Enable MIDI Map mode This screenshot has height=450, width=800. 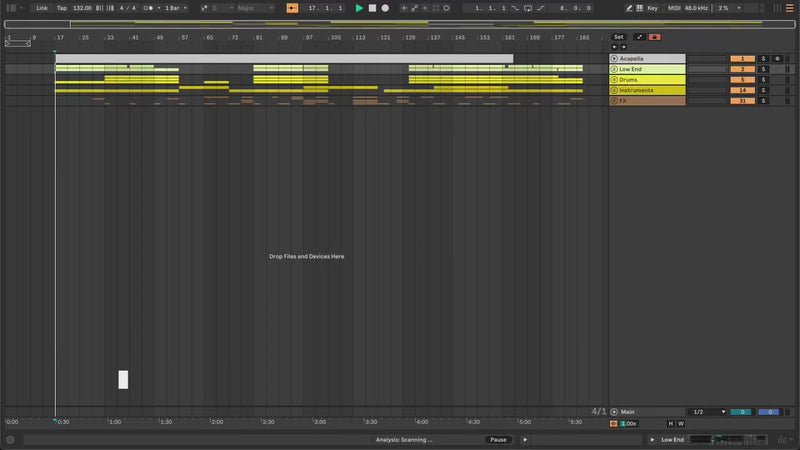coord(674,8)
